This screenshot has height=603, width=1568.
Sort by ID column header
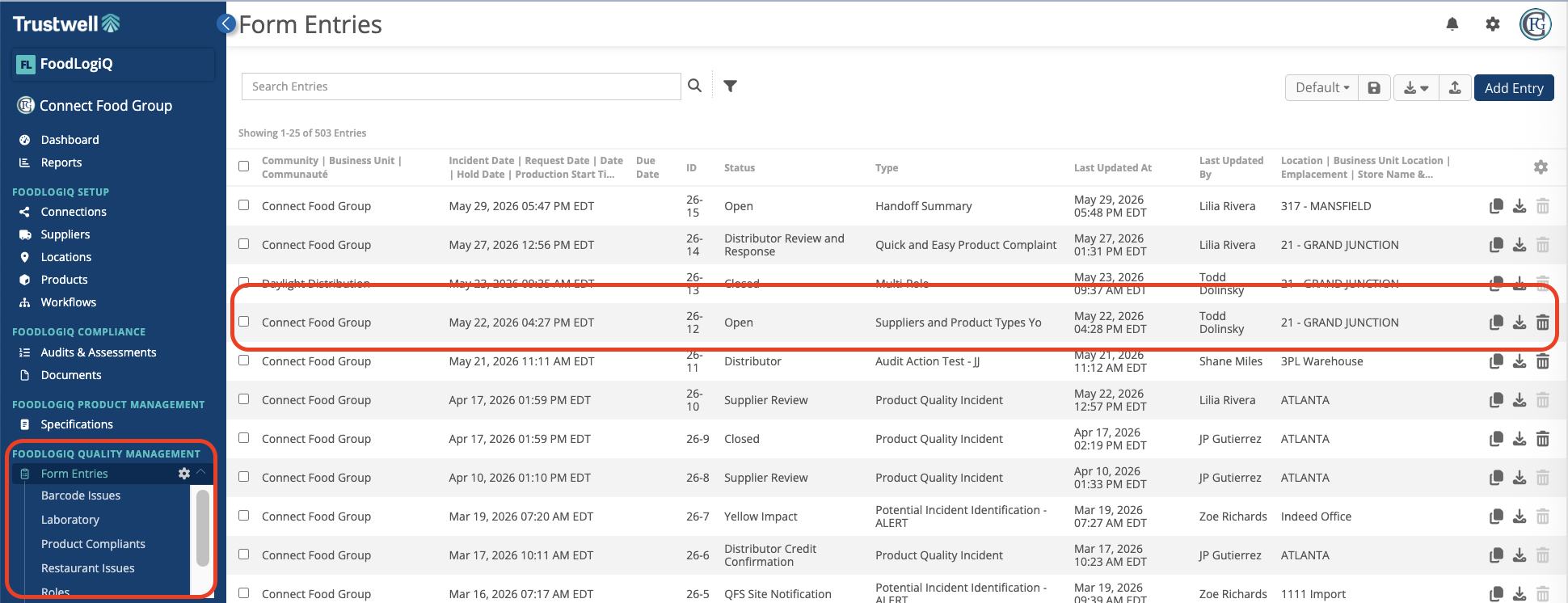(691, 167)
